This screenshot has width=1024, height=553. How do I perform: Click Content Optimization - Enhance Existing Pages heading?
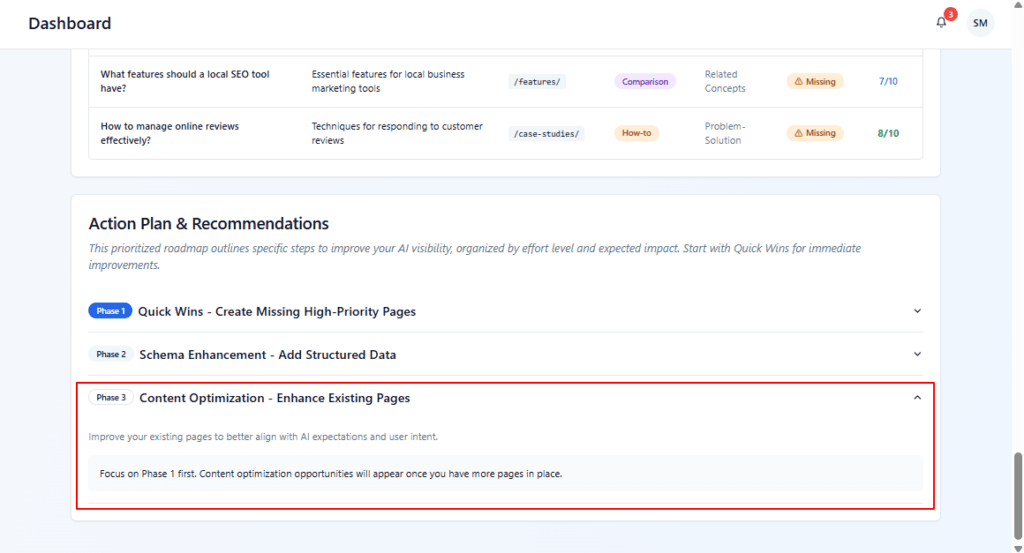[274, 398]
